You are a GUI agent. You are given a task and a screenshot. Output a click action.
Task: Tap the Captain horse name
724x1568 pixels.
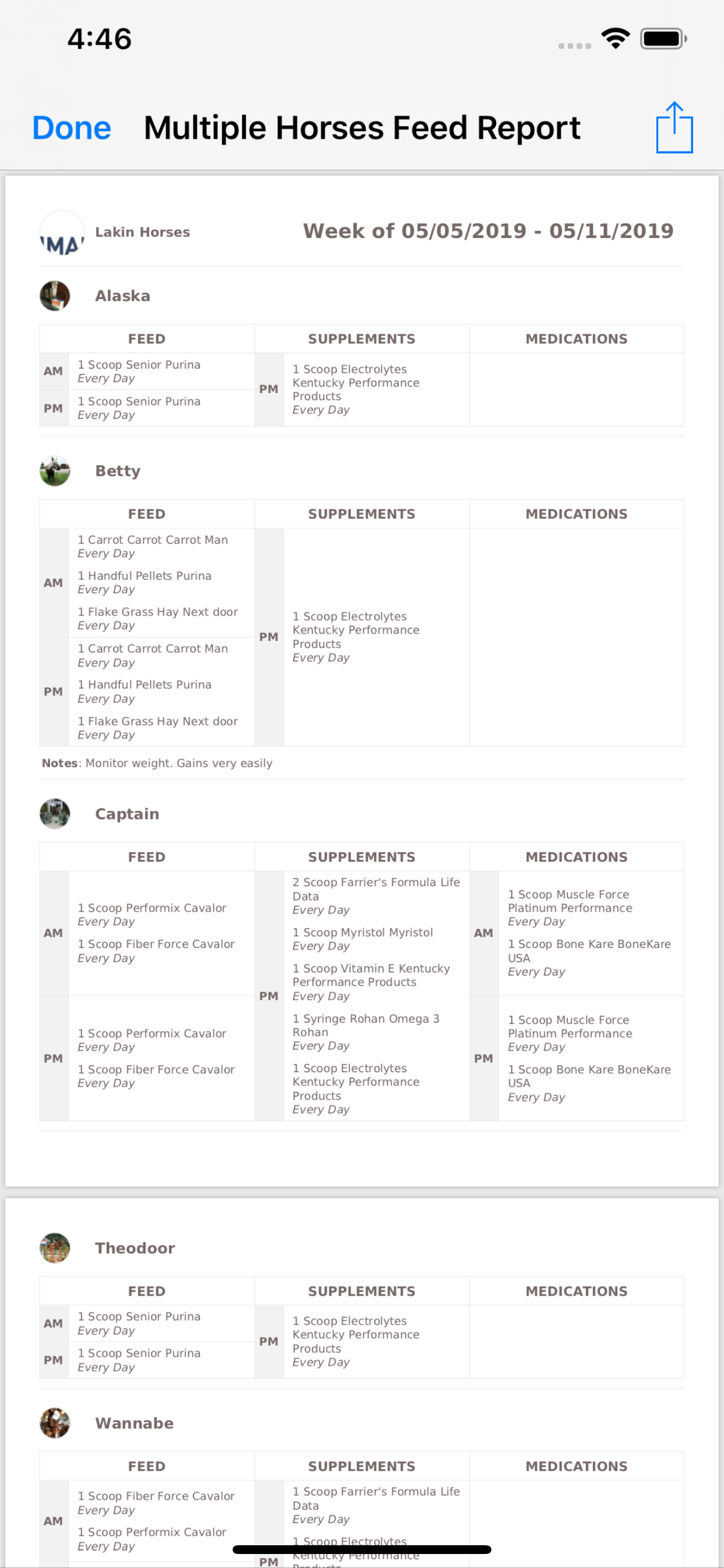[127, 814]
